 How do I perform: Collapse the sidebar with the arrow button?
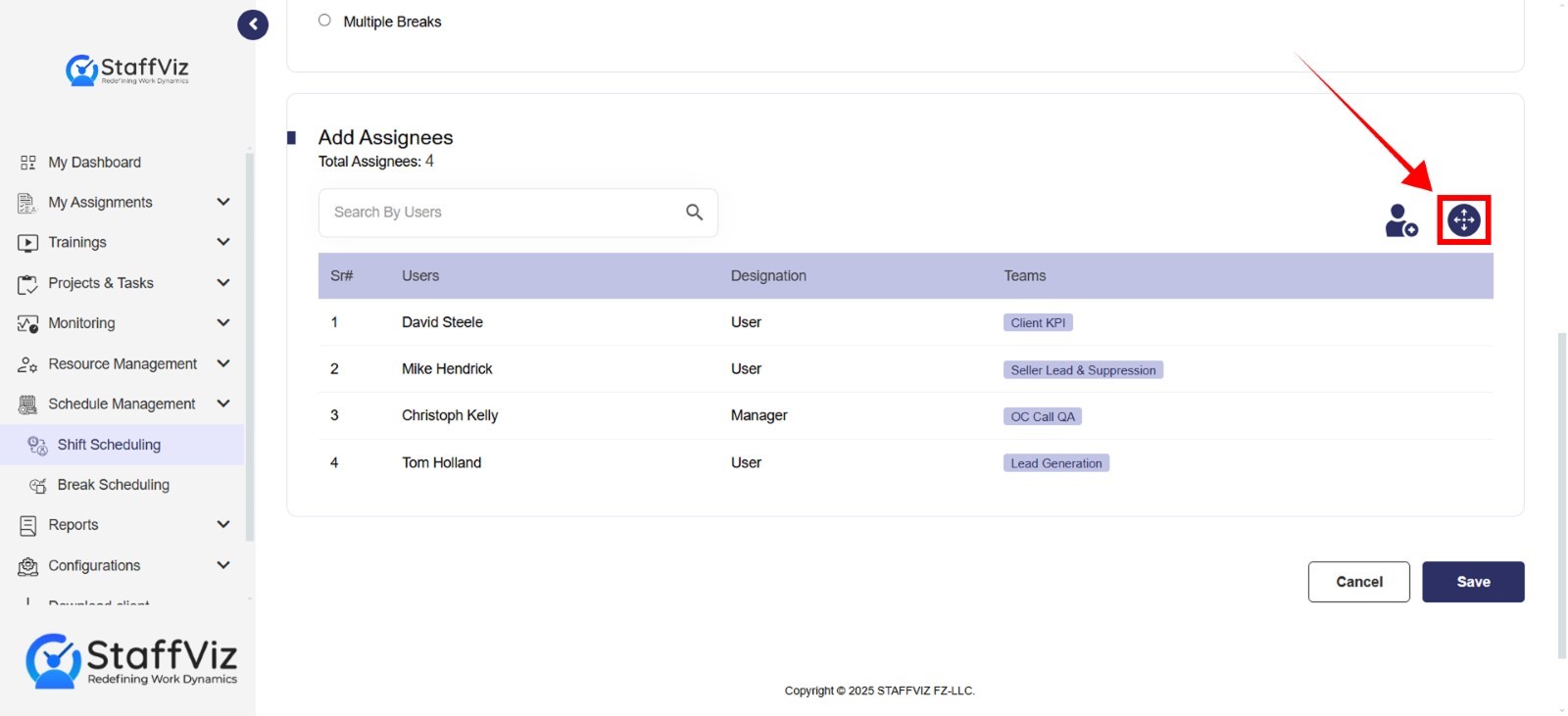pos(253,24)
